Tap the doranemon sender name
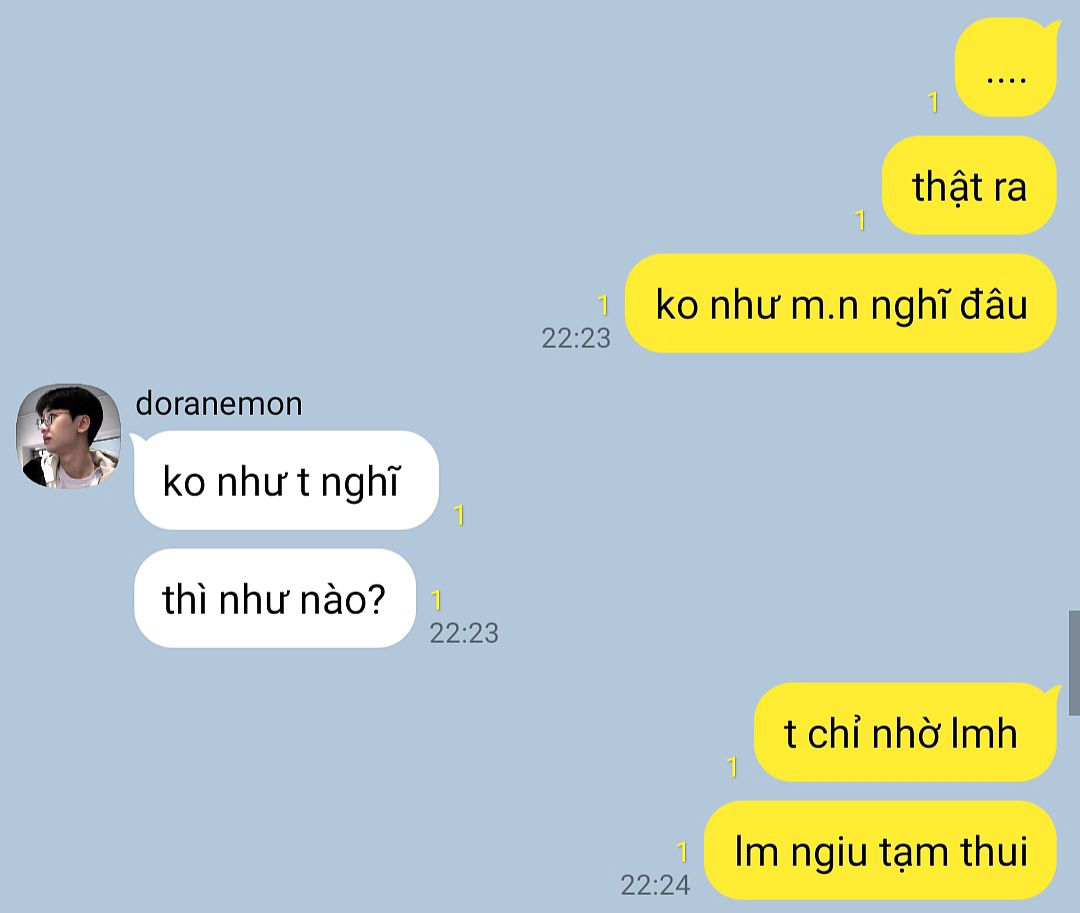Screen dimensions: 1080x913 tap(218, 403)
